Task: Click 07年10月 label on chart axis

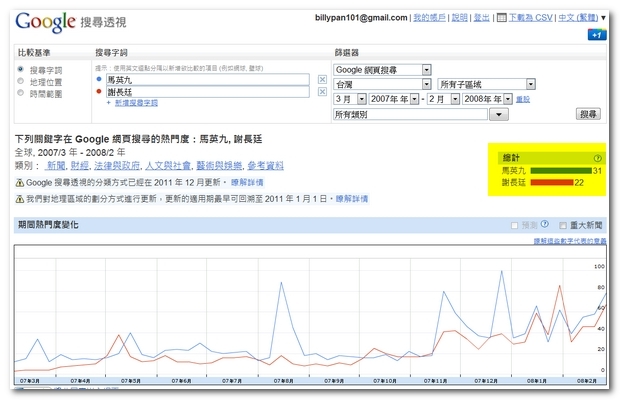Action: (x=385, y=381)
